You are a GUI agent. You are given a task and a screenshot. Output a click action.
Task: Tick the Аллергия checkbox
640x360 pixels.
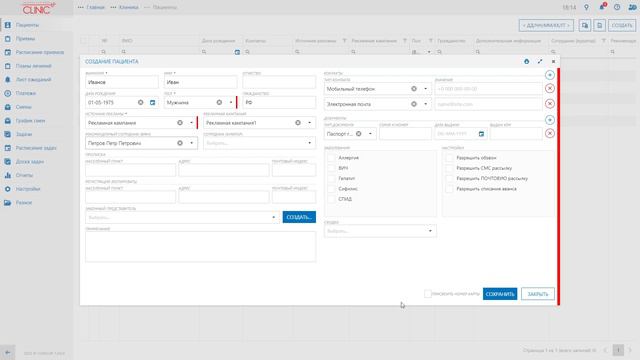click(x=331, y=158)
